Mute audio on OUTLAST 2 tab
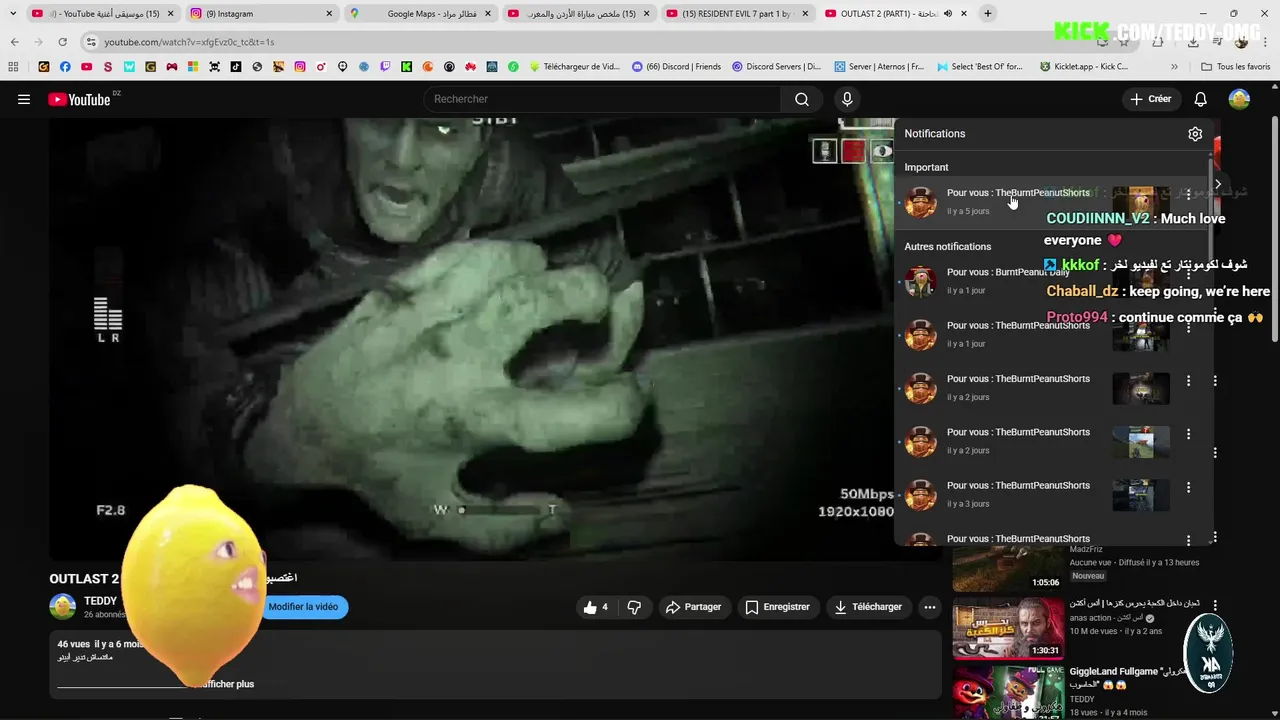Image resolution: width=1280 pixels, height=720 pixels. coord(948,14)
